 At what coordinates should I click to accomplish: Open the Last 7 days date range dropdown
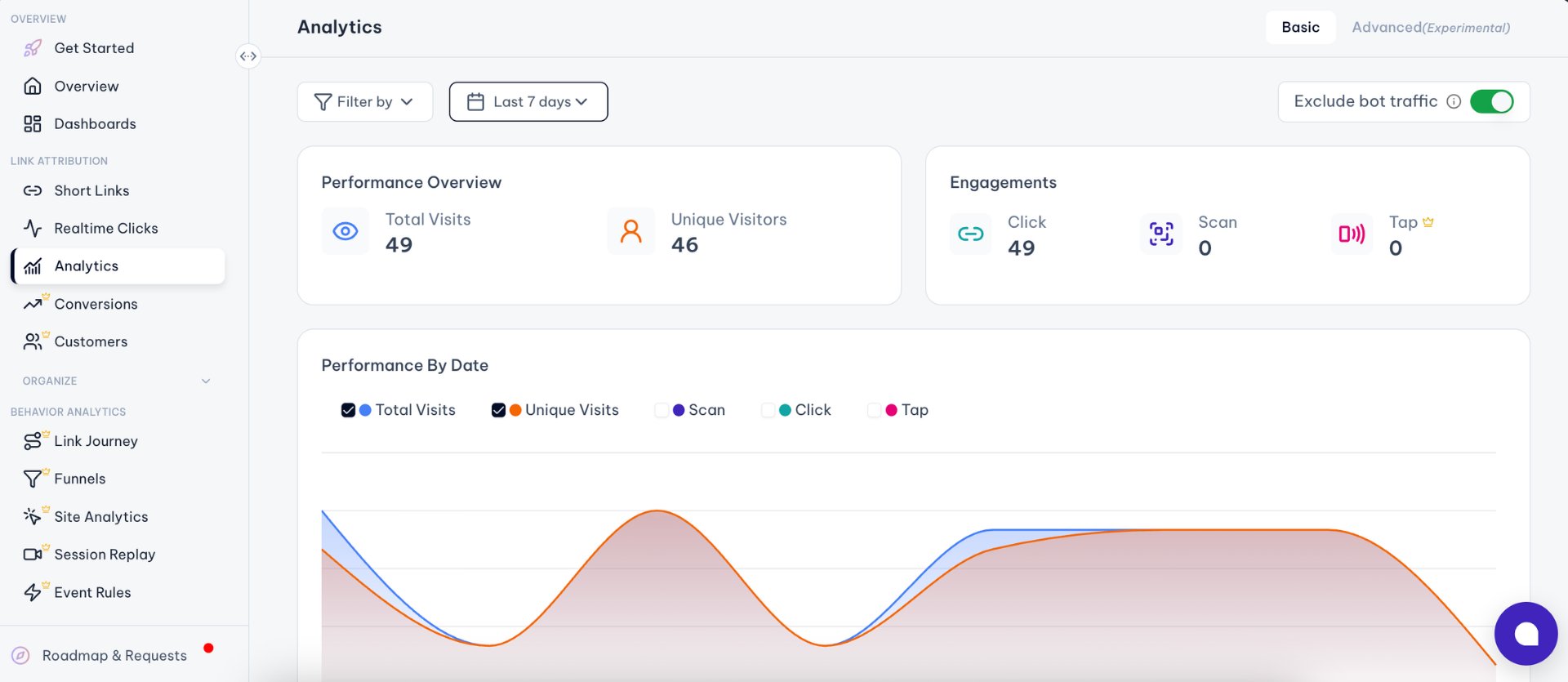(x=528, y=102)
